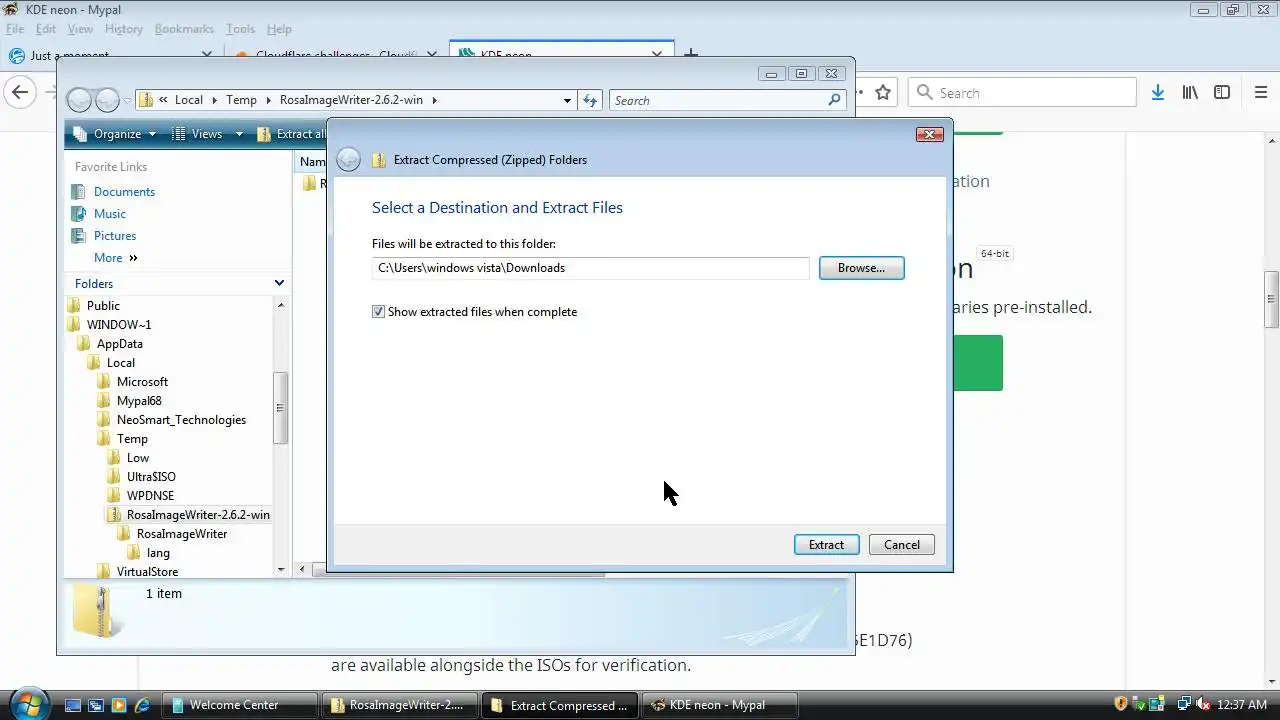This screenshot has height=720, width=1280.
Task: Open the Mypal library icon
Action: pos(1190,93)
